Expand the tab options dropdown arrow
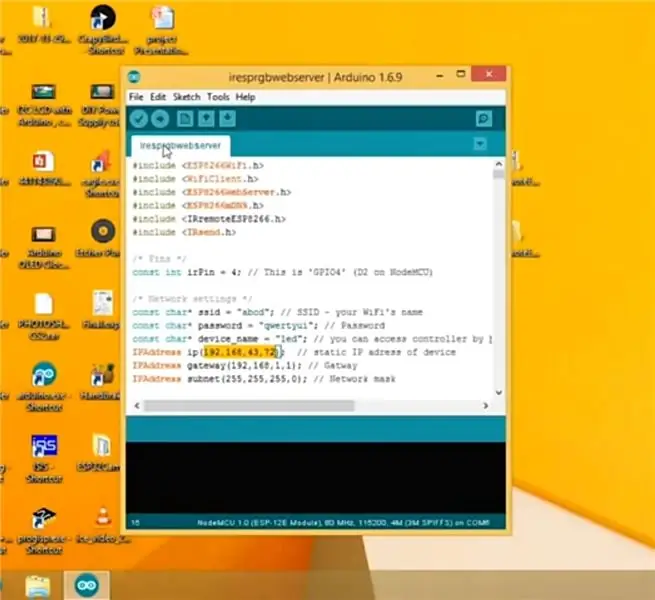 point(480,144)
